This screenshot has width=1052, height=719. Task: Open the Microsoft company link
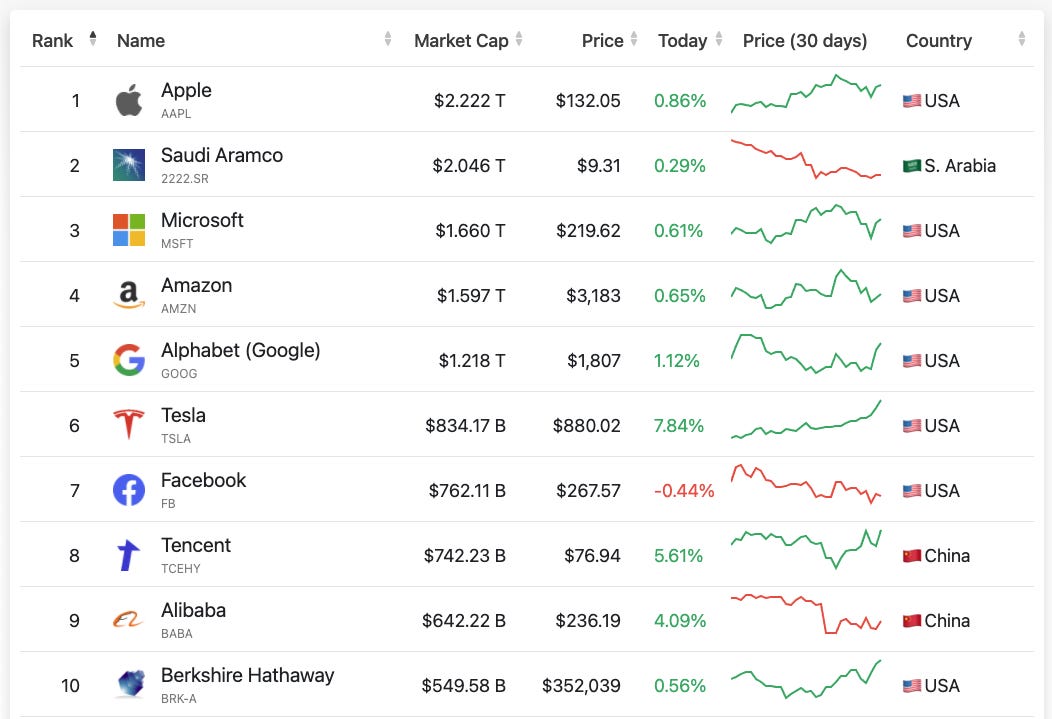tap(202, 220)
